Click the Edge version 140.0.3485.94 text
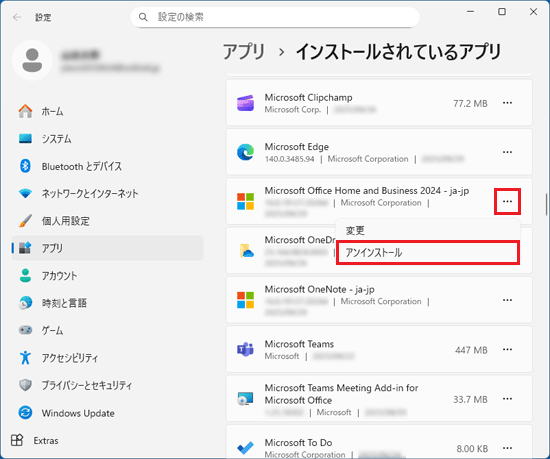The height and width of the screenshot is (459, 550). (289, 159)
